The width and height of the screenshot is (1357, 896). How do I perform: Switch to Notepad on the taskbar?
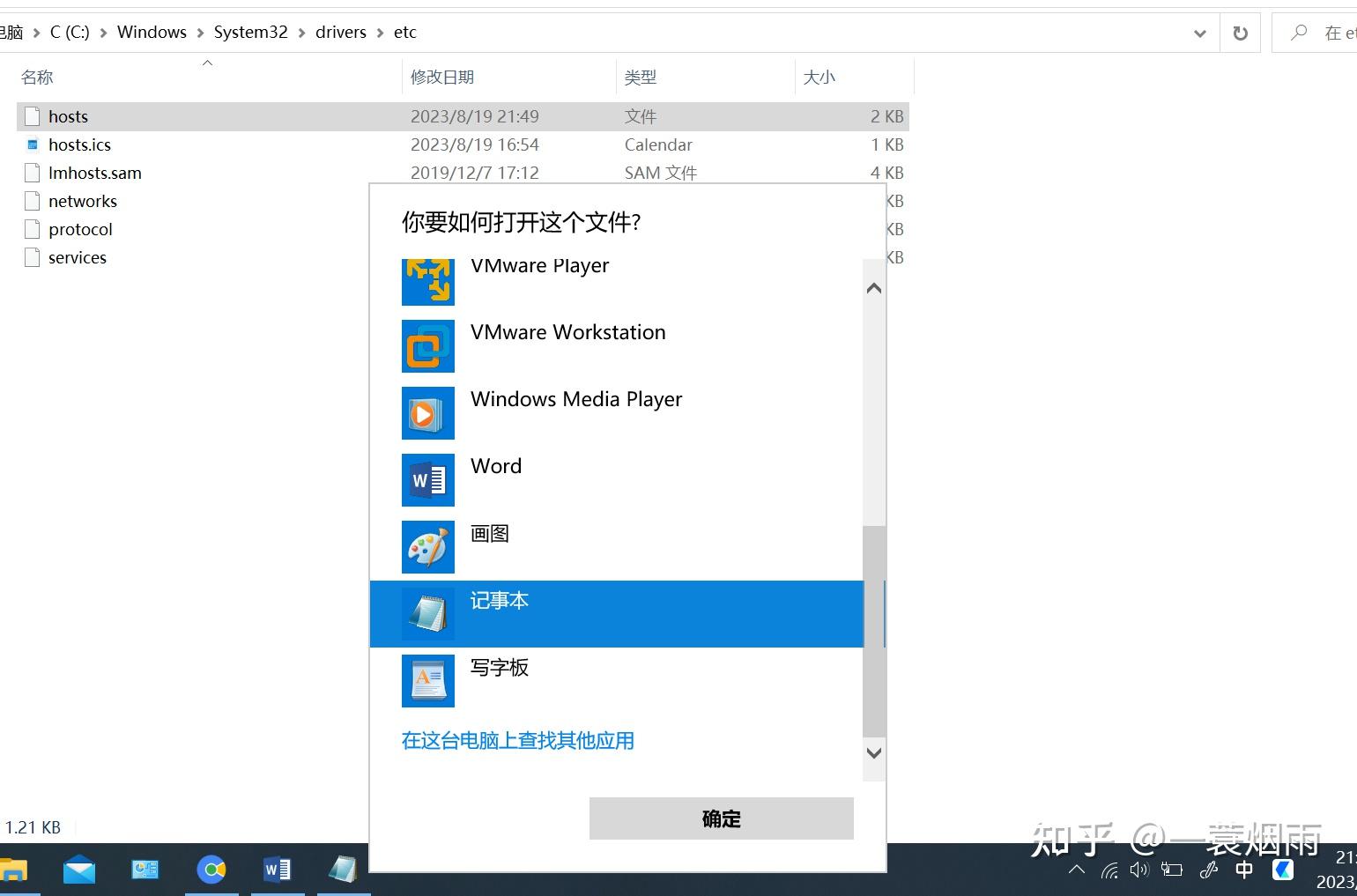click(x=343, y=870)
